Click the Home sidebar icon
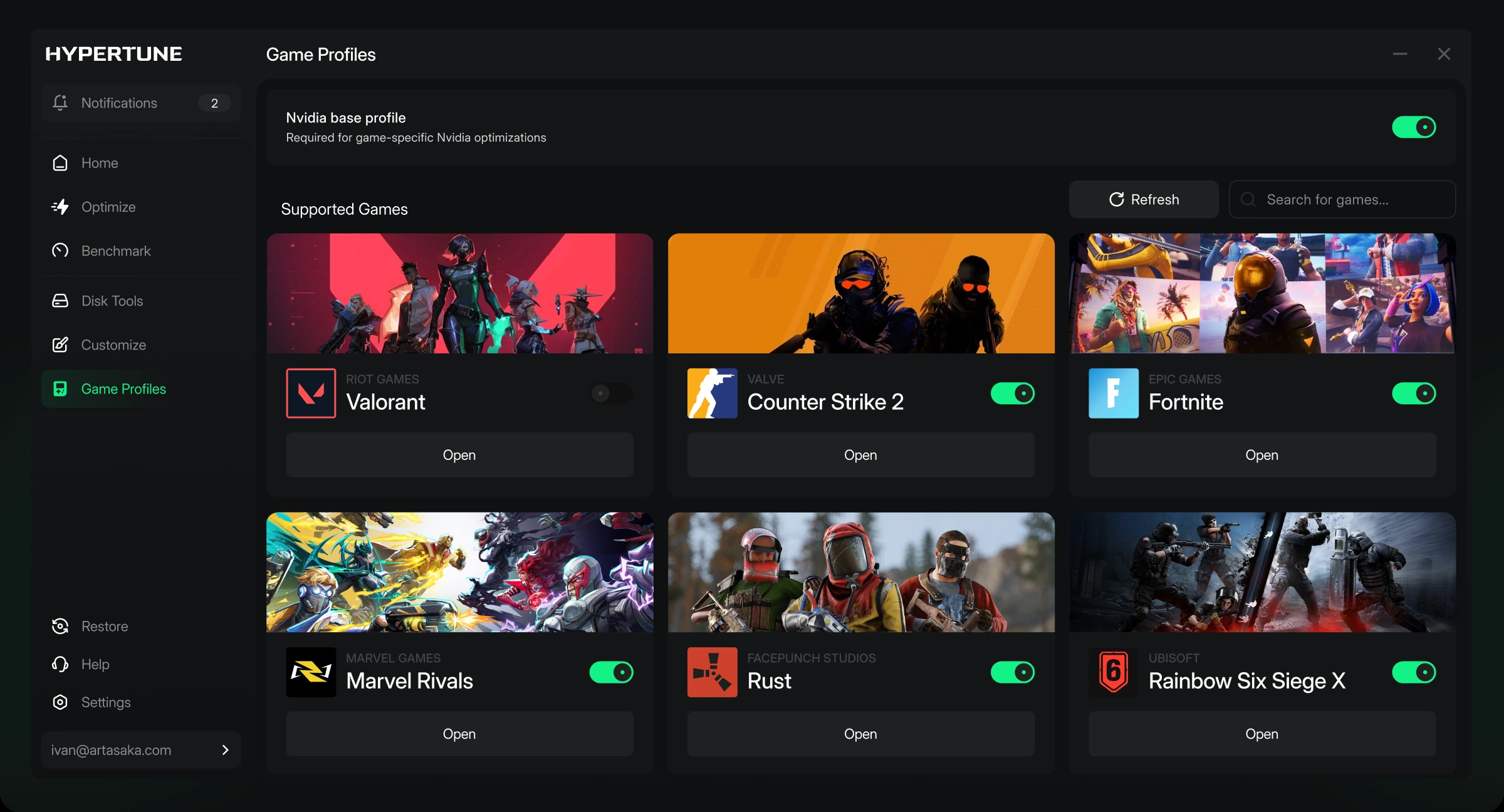 coord(60,163)
